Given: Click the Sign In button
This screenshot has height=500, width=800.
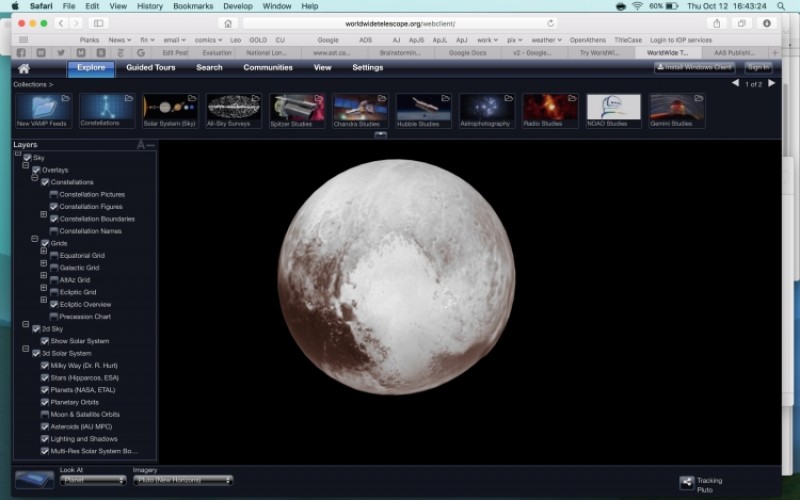Looking at the screenshot, I should [758, 67].
